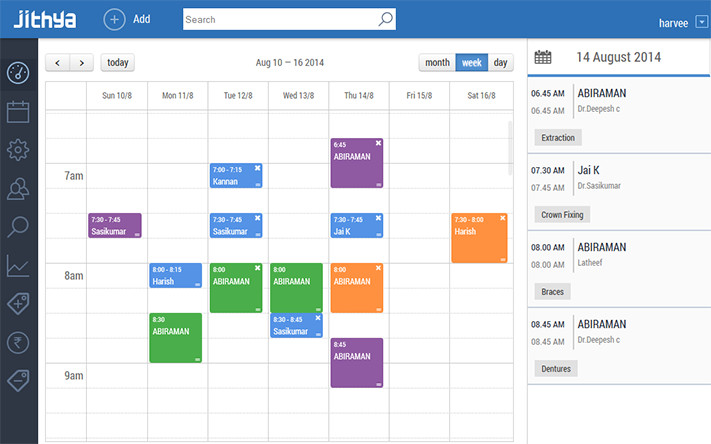Open Harish orange appointment on Saturday
Image resolution: width=711 pixels, height=444 pixels.
coord(478,238)
